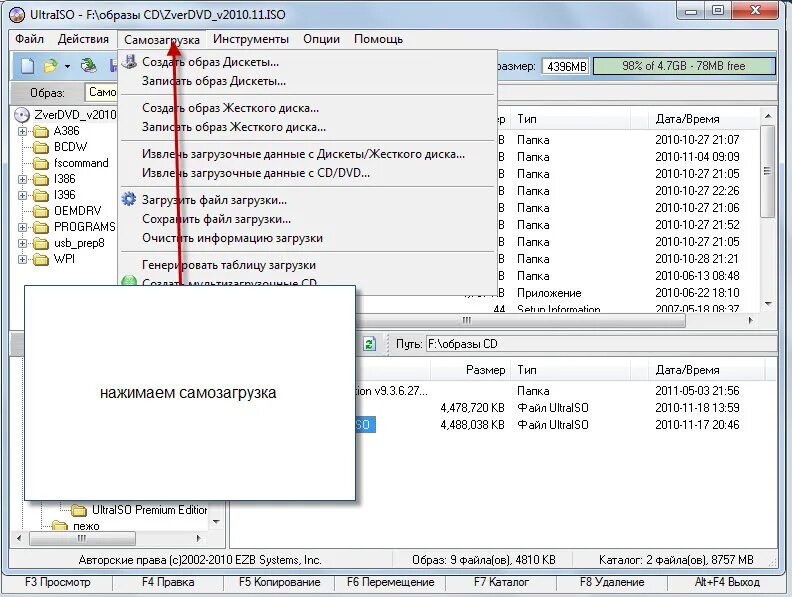792x597 pixels.
Task: Click the green refresh icon near Путь
Action: (369, 343)
